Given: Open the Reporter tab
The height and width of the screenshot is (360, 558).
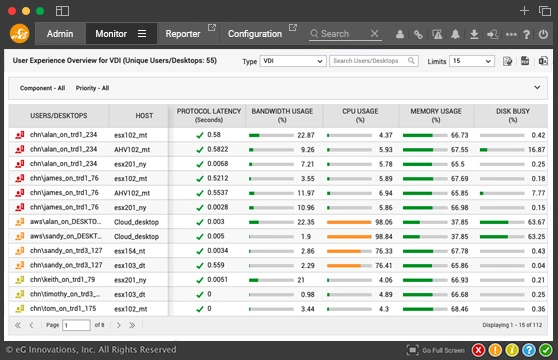Looking at the screenshot, I should (183, 34).
